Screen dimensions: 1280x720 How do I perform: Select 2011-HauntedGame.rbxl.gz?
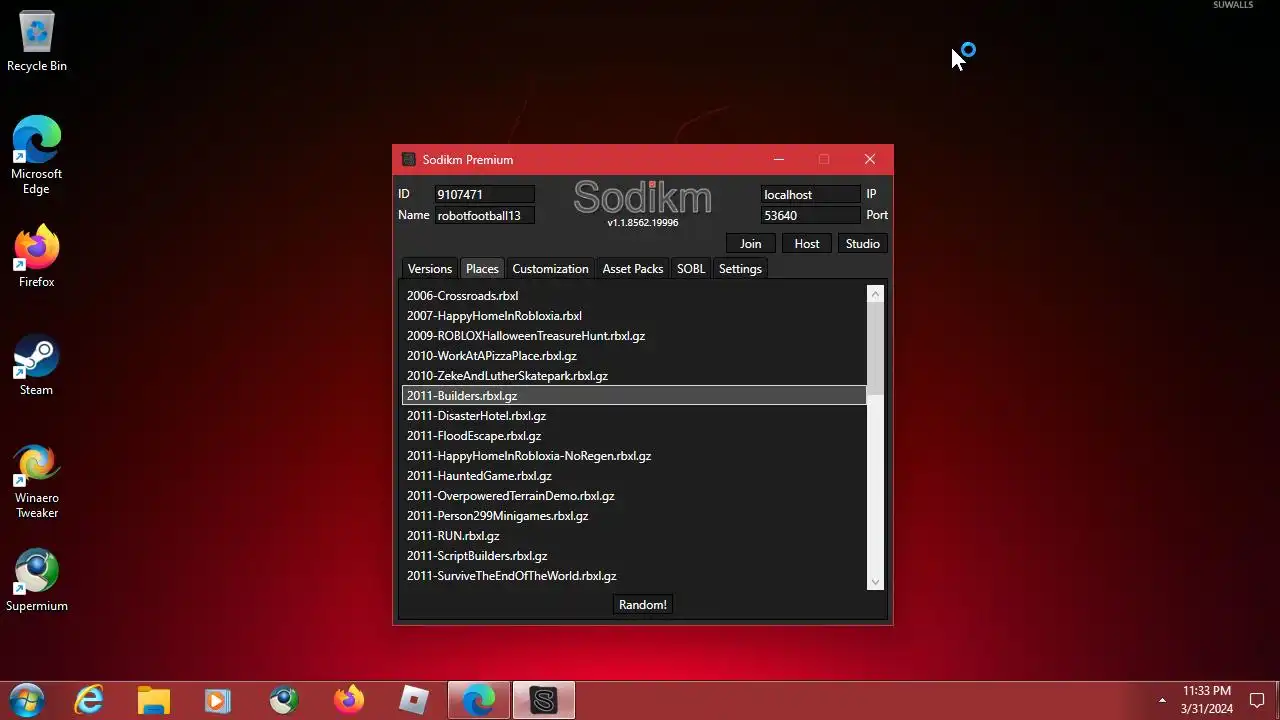click(x=634, y=476)
